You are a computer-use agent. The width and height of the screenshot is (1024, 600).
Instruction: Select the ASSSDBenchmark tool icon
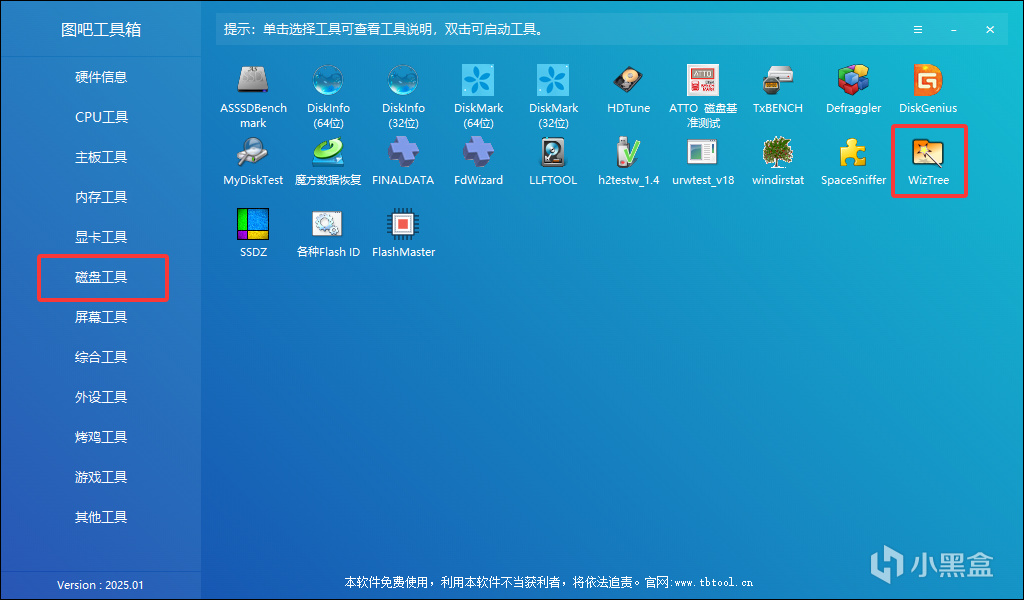pos(253,80)
